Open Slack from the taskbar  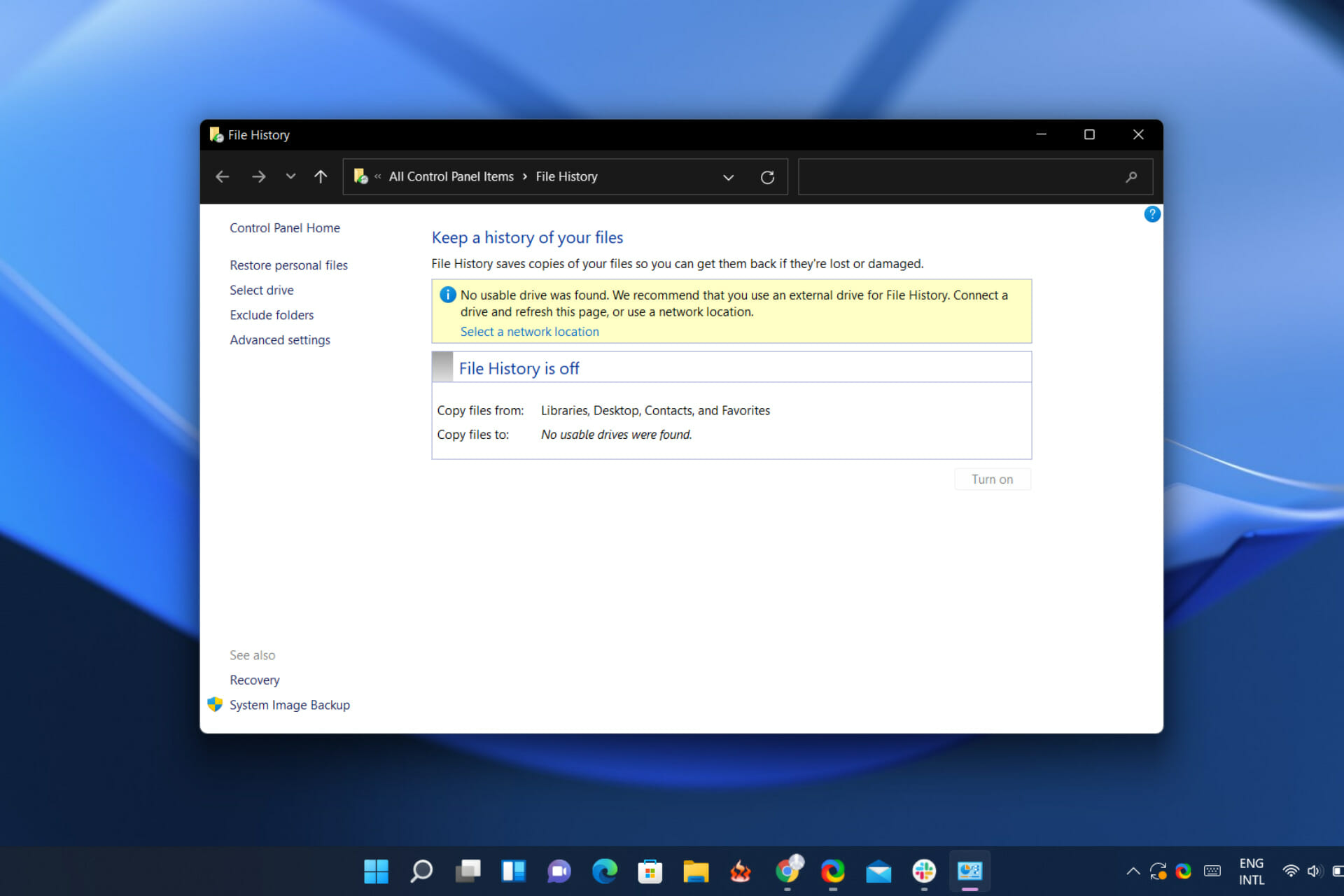coord(924,871)
